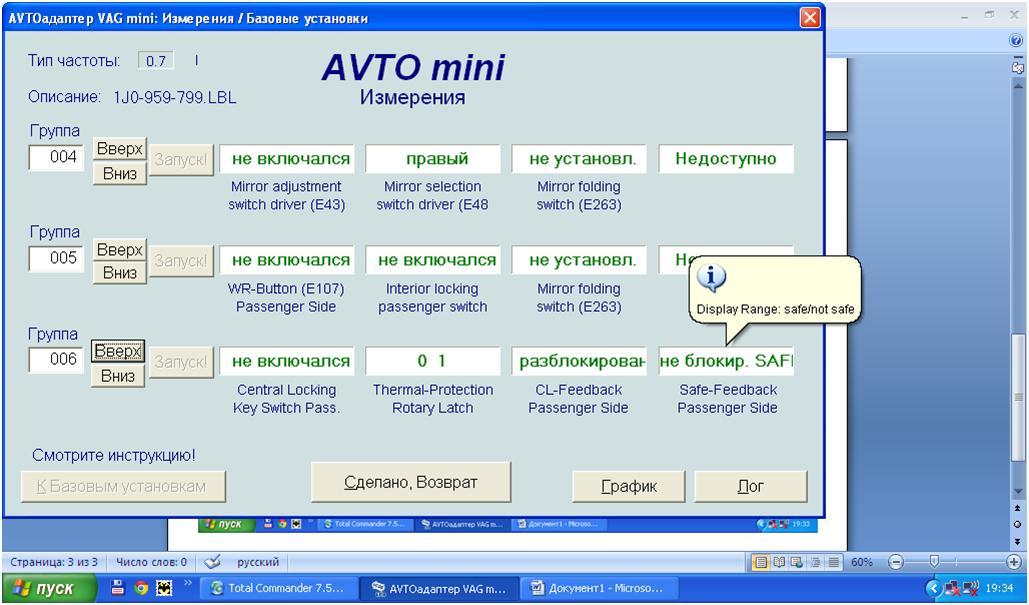
Task: Click the Лог button
Action: [x=751, y=486]
